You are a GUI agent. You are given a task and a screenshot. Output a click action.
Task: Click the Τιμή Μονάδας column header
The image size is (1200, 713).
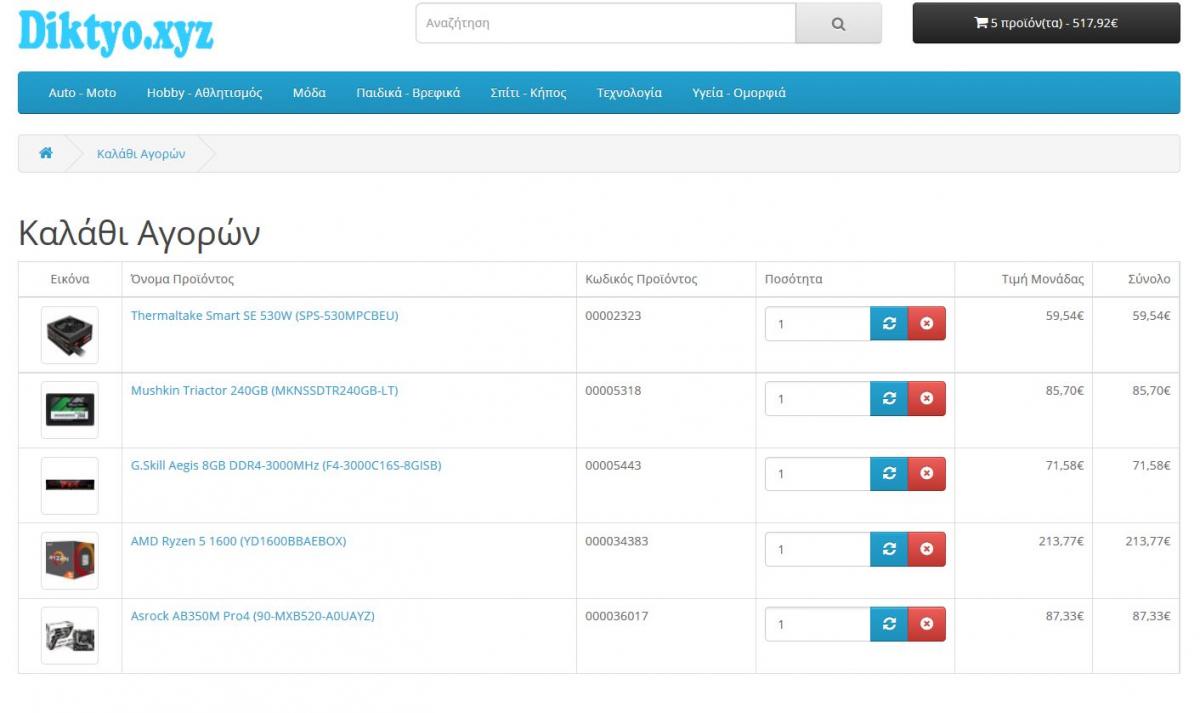point(1043,279)
